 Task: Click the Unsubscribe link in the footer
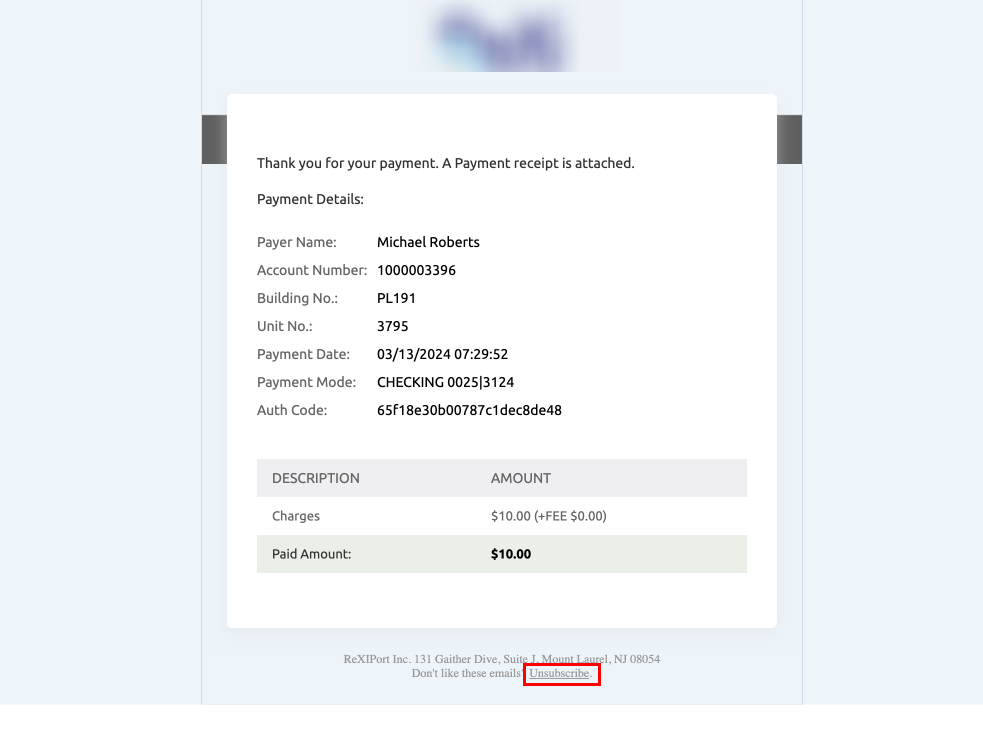(560, 674)
